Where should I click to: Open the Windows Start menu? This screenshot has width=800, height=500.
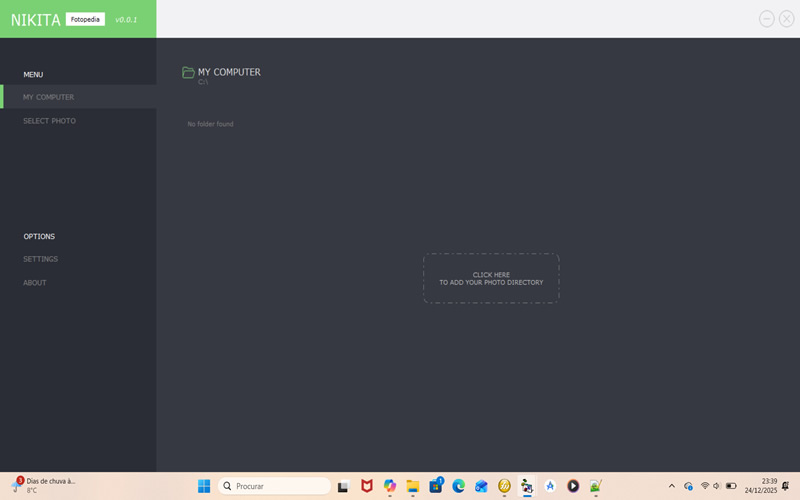pos(204,486)
